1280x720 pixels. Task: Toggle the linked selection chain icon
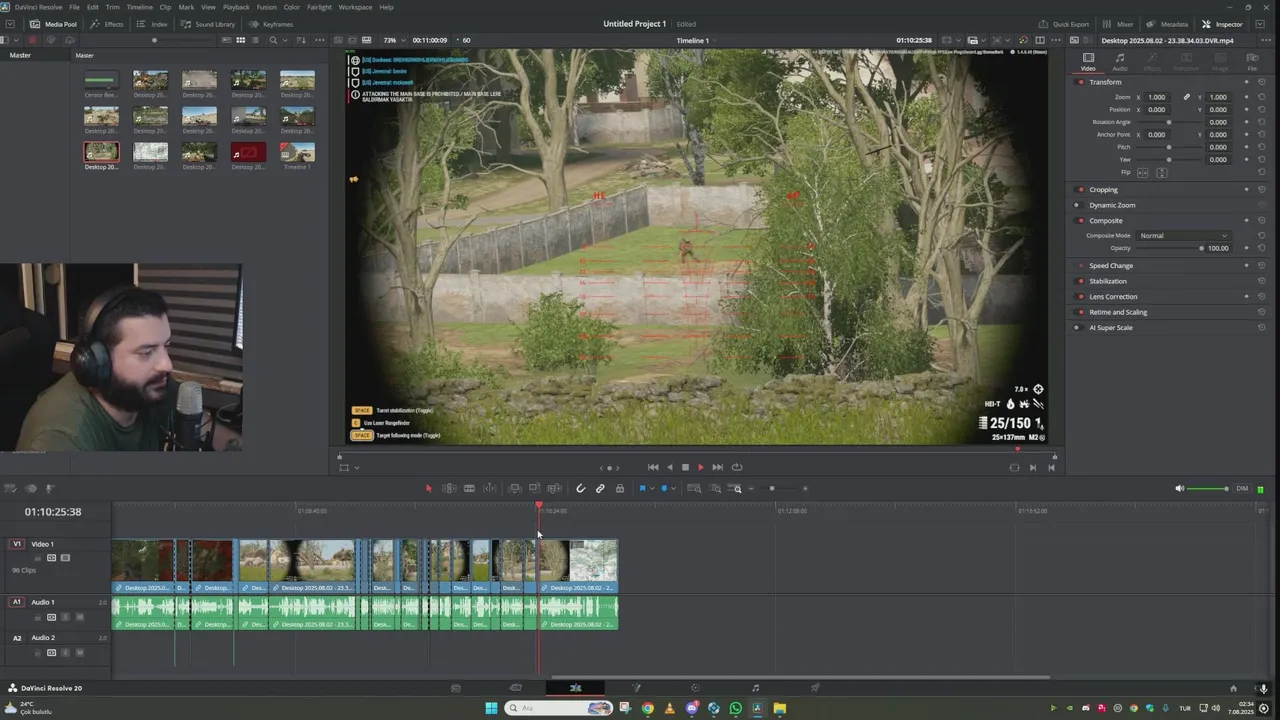pos(600,488)
